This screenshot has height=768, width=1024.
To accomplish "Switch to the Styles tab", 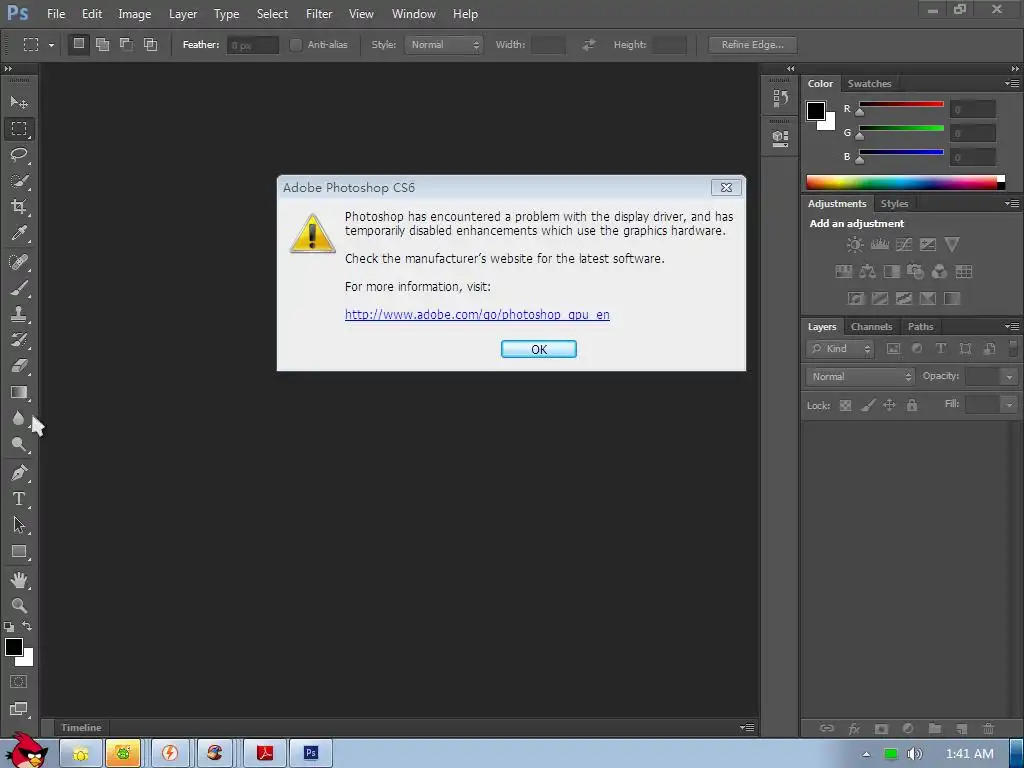I will point(894,204).
